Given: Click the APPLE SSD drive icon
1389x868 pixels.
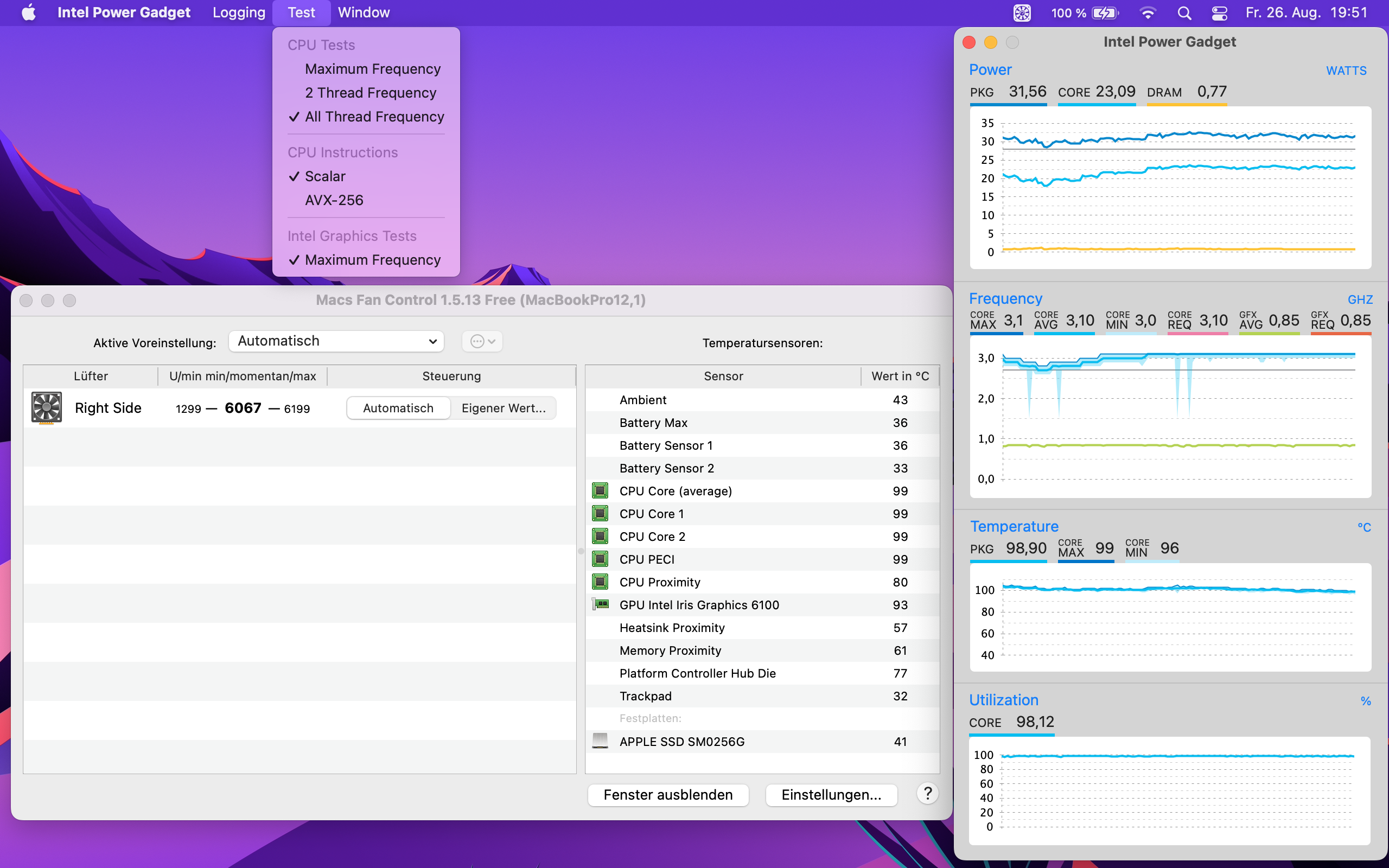Looking at the screenshot, I should pos(600,741).
